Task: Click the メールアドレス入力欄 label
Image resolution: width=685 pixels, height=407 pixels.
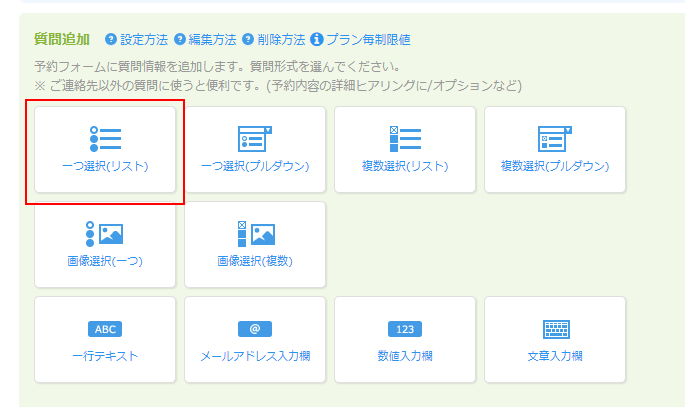Action: (255, 356)
